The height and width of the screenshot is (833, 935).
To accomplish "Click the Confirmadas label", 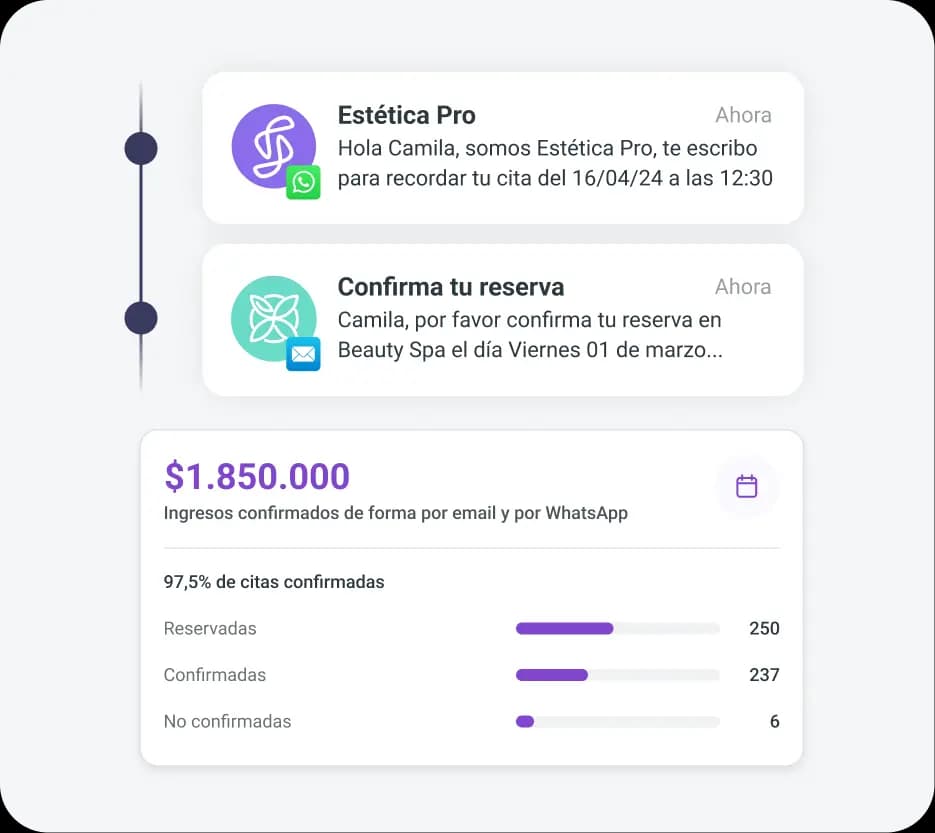I will (x=215, y=675).
